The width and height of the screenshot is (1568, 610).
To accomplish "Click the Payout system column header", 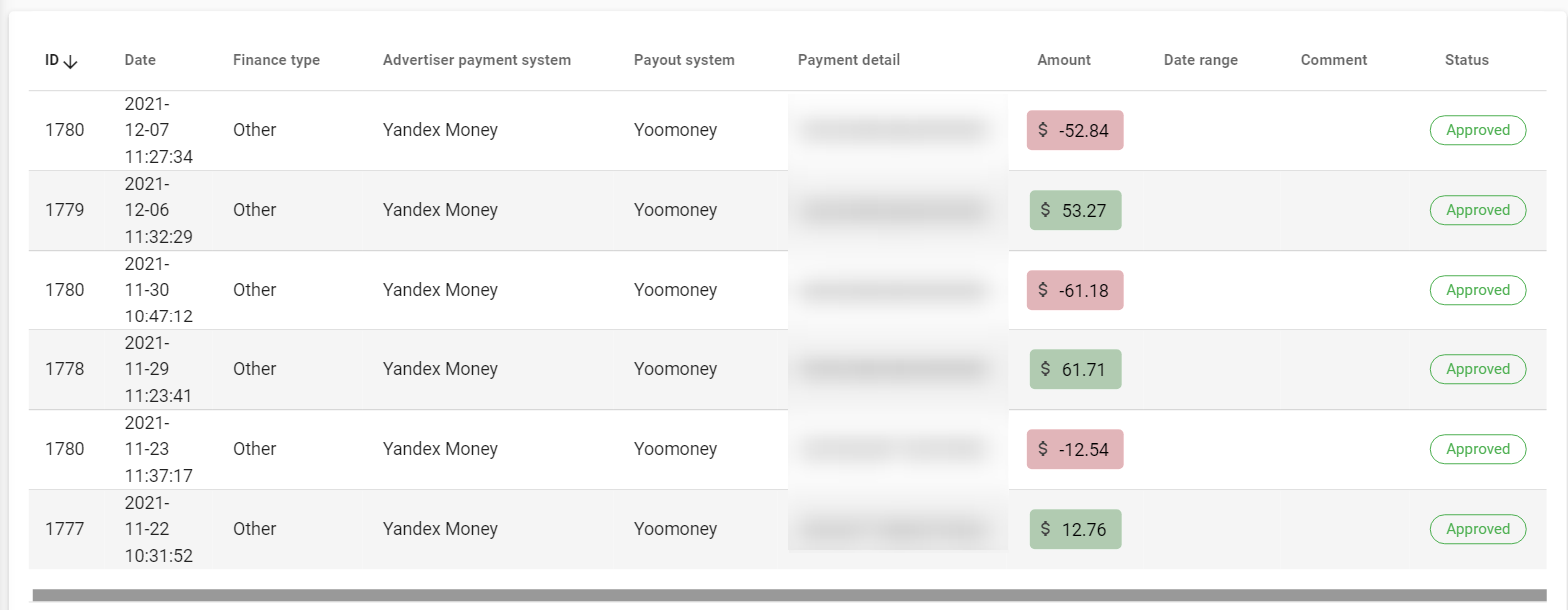I will [684, 60].
